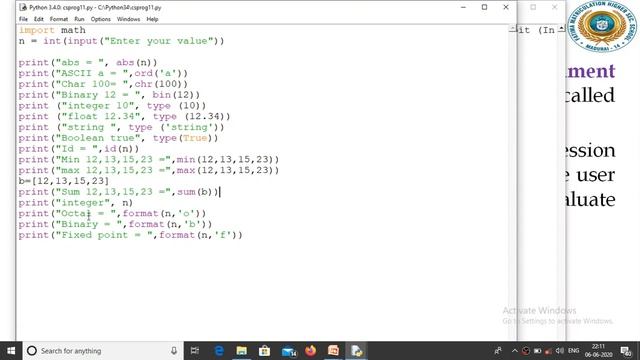Open File Explorer from the taskbar
The width and height of the screenshot is (640, 360).
click(x=242, y=351)
